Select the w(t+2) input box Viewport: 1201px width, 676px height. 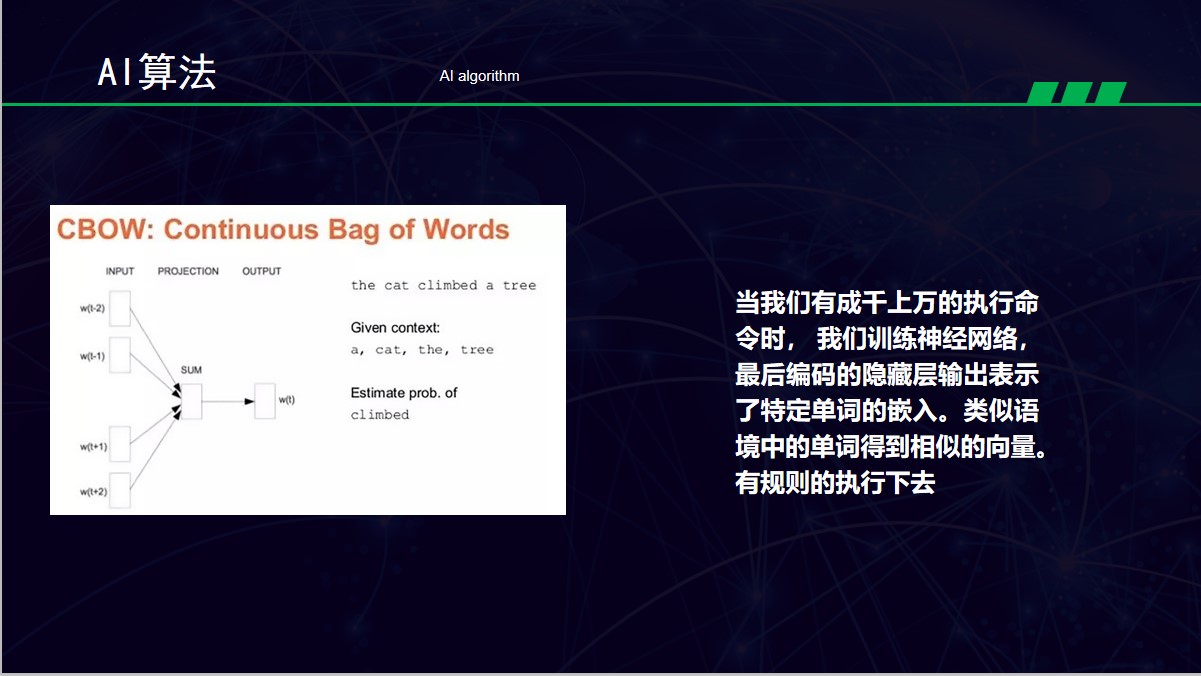[x=120, y=490]
